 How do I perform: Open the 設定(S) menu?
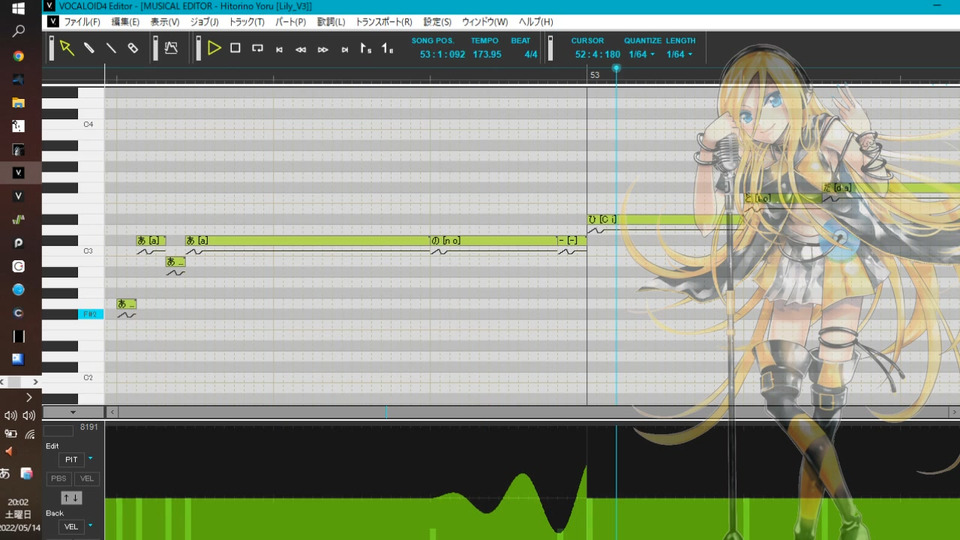[x=437, y=21]
